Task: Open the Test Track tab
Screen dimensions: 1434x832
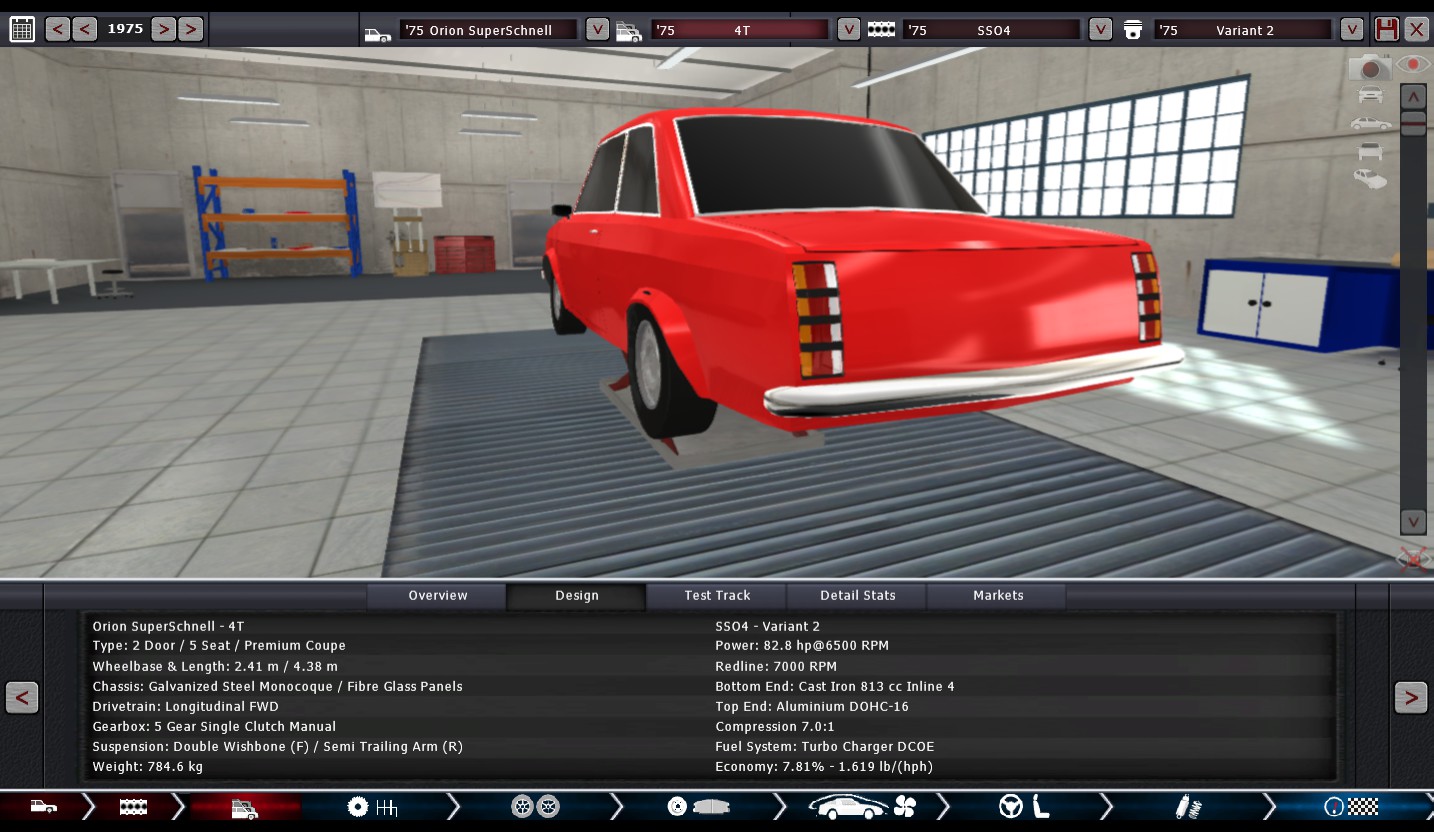Action: tap(717, 596)
